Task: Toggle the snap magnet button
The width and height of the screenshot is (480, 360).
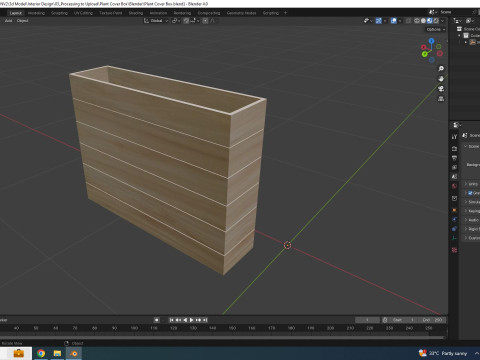Action: coord(186,21)
